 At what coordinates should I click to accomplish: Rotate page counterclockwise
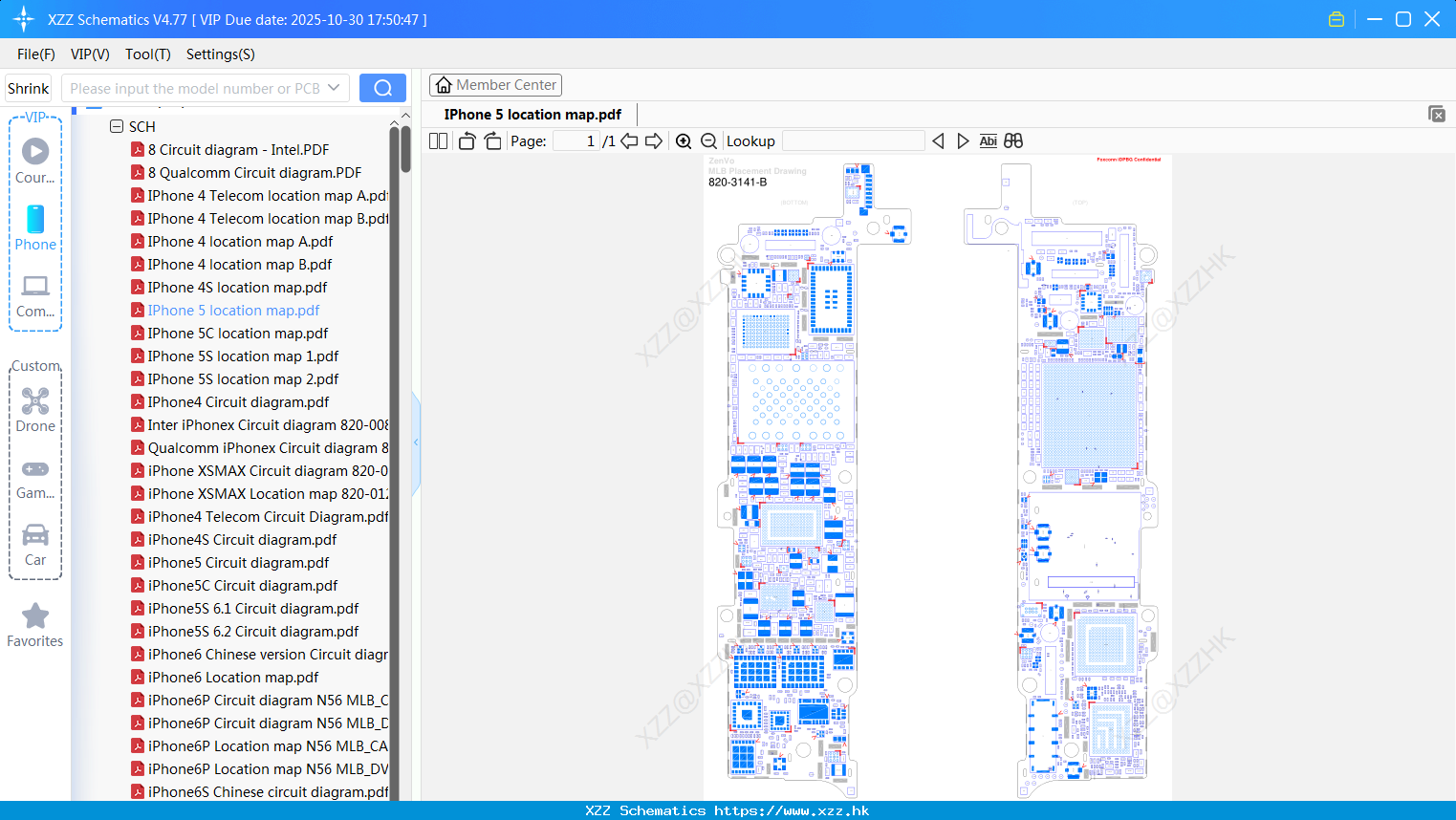(x=467, y=140)
